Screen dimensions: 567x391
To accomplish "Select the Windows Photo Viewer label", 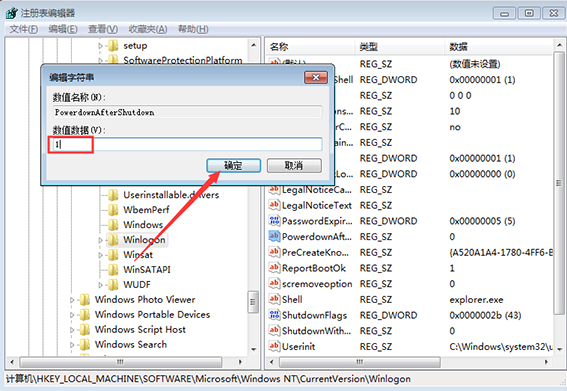I will pyautogui.click(x=145, y=299).
